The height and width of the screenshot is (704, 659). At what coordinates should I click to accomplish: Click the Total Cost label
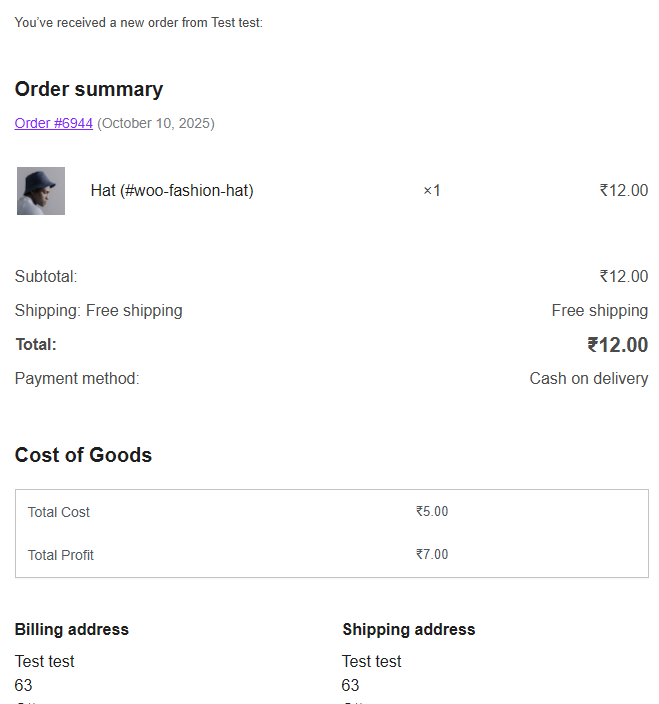tap(59, 512)
